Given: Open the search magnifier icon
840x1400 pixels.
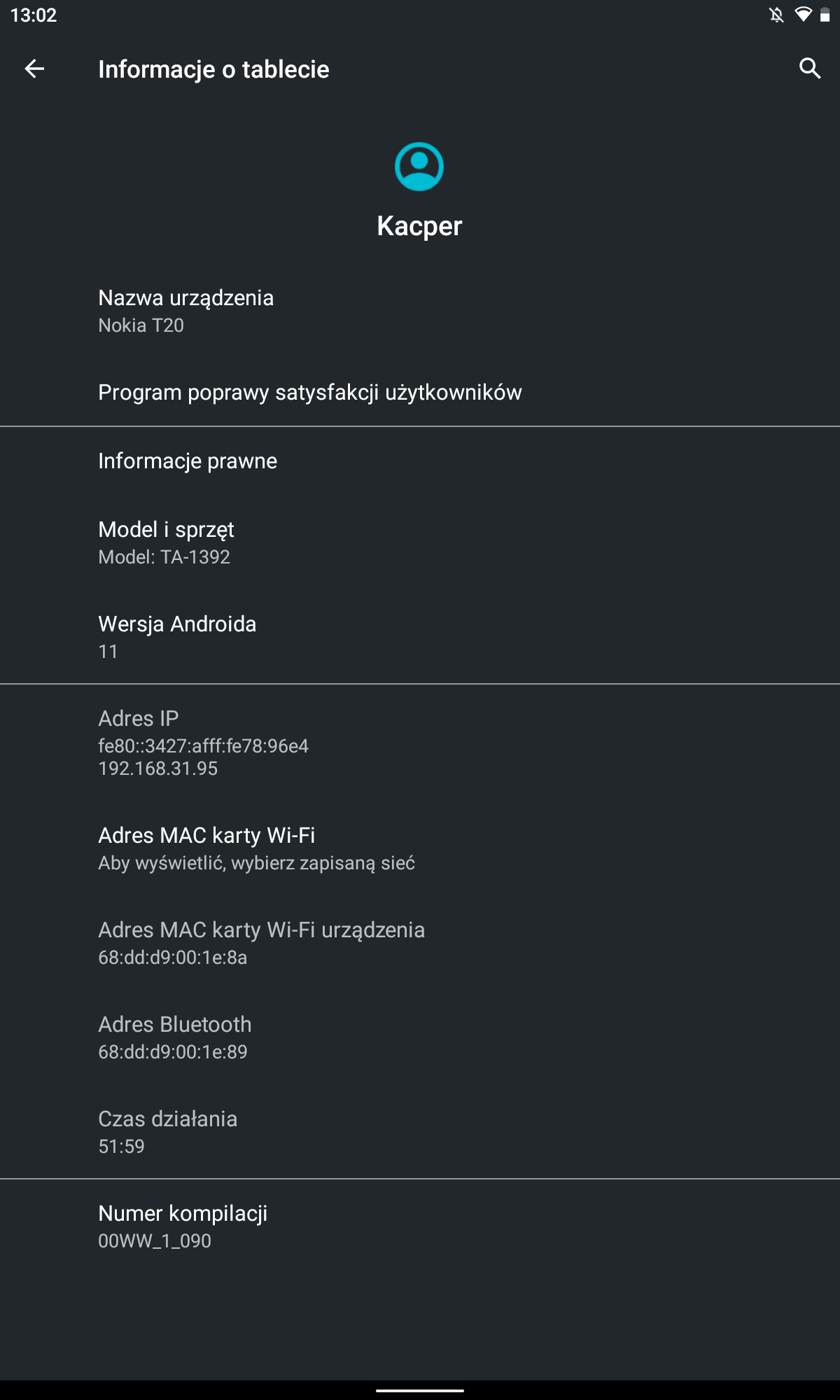Looking at the screenshot, I should click(810, 69).
